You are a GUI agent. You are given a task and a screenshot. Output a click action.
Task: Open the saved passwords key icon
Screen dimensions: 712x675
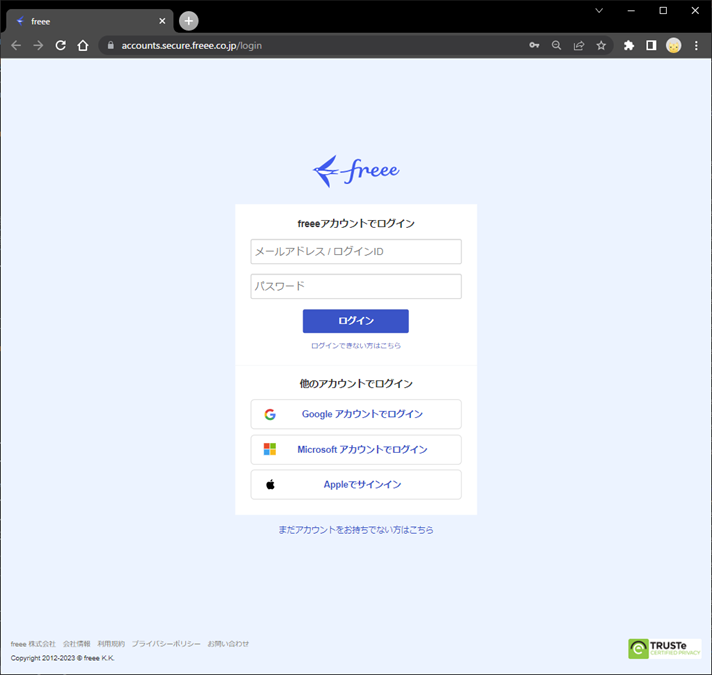(x=534, y=45)
